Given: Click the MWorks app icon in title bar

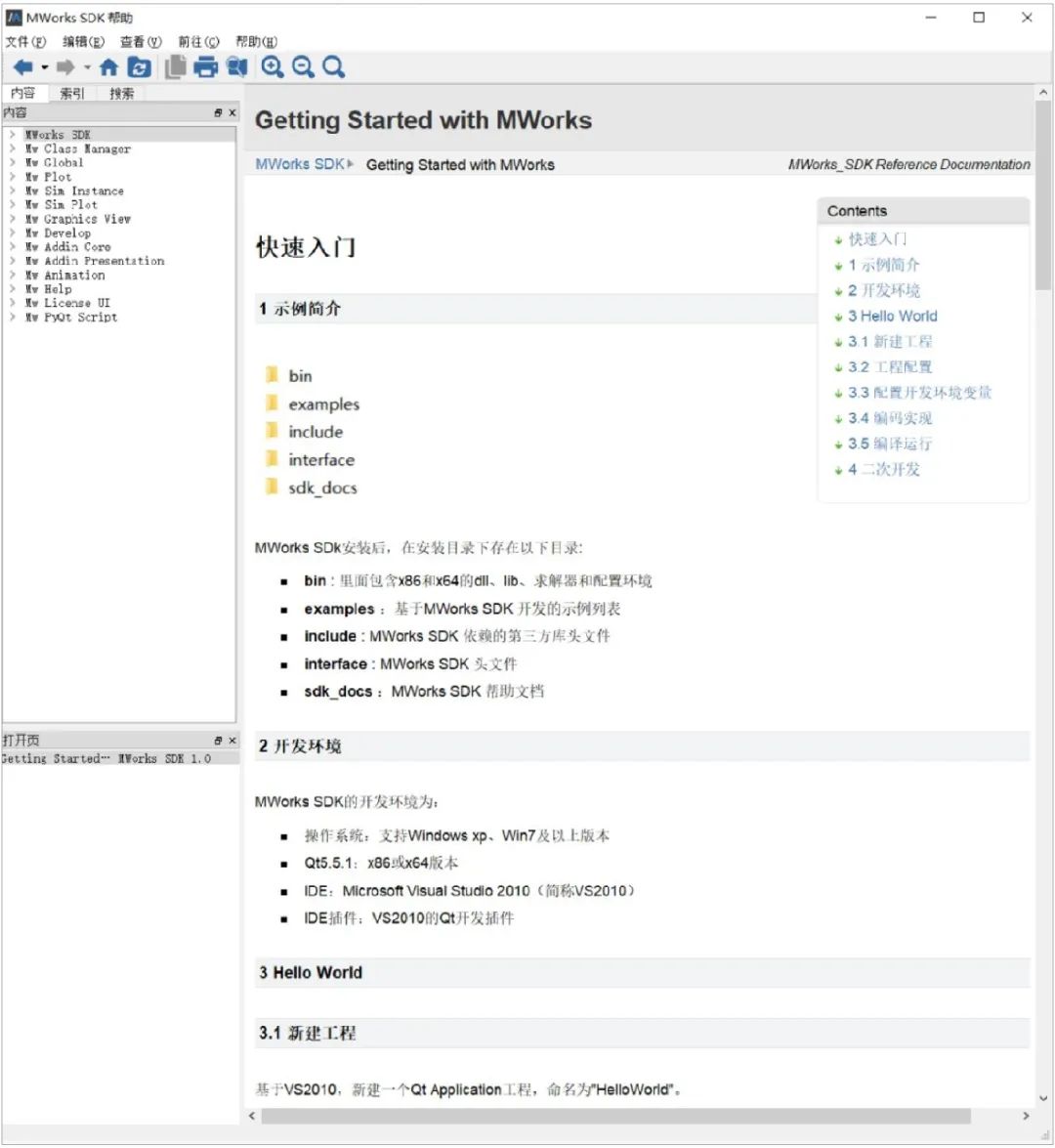Looking at the screenshot, I should [x=13, y=17].
